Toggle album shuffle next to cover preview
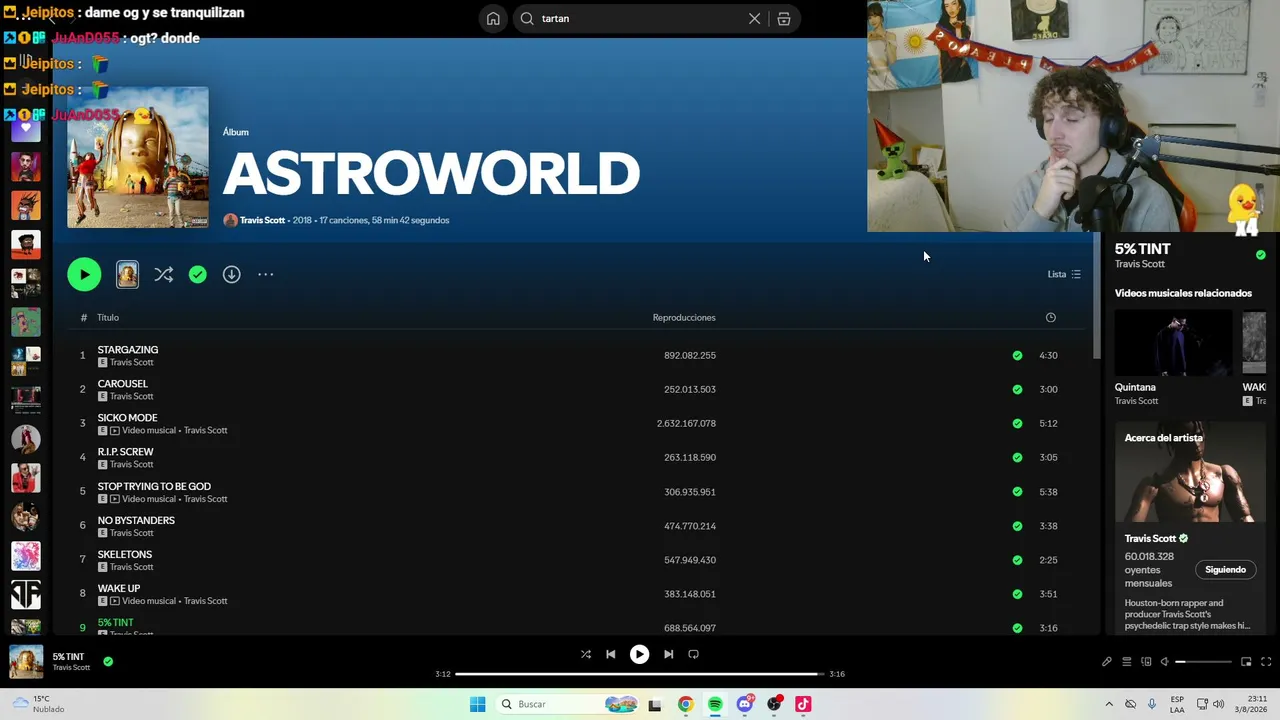 [164, 274]
